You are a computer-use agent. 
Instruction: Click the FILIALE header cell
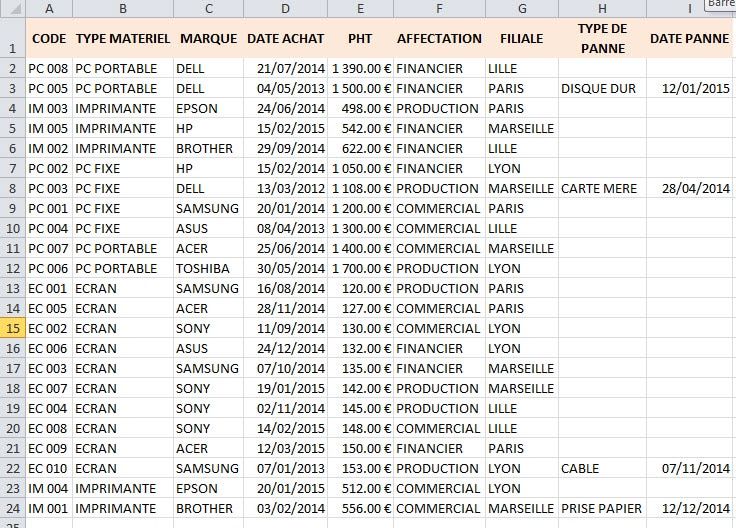click(522, 38)
